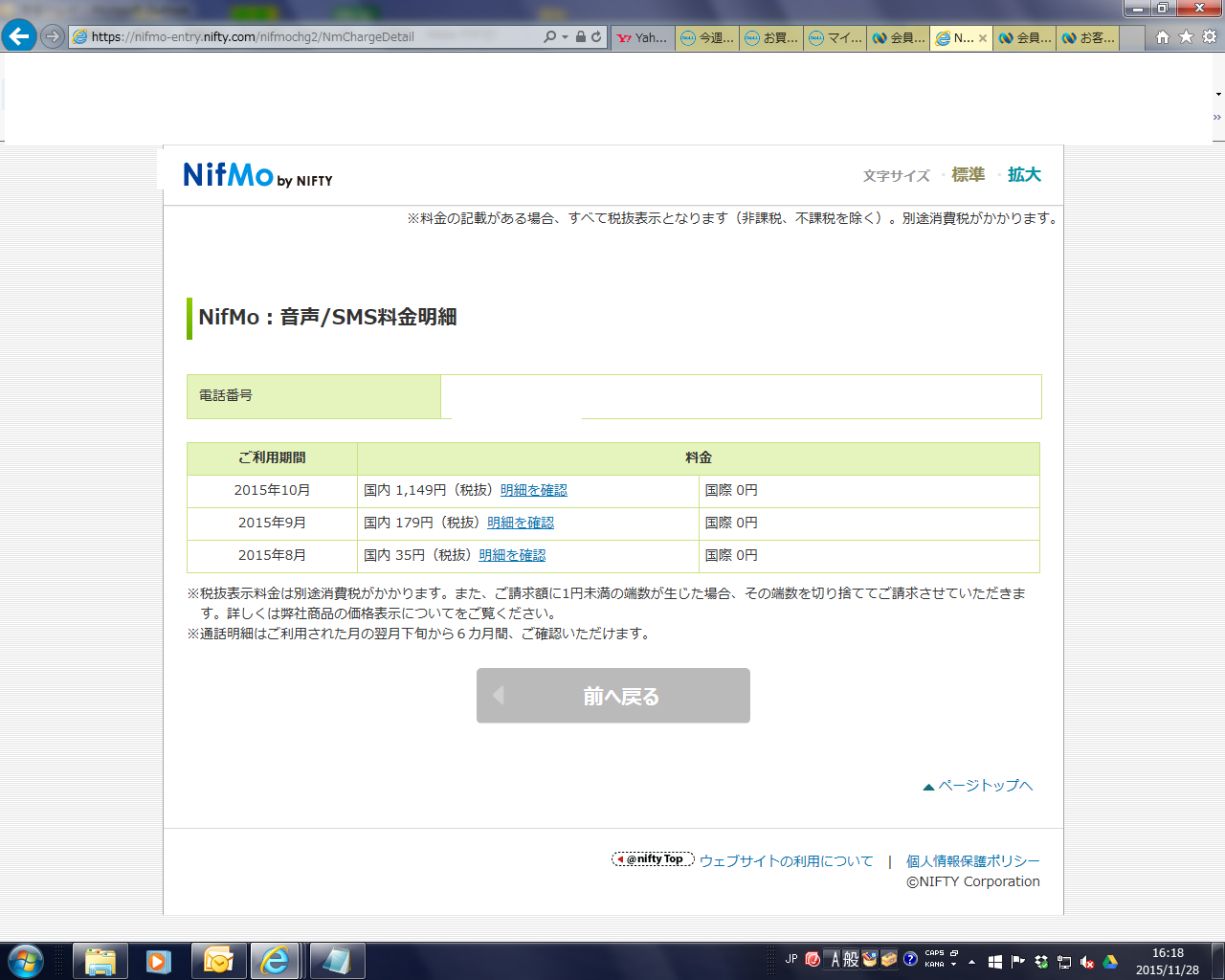1225x980 pixels.
Task: Open the notepad-style taskbar app icon
Action: (336, 961)
